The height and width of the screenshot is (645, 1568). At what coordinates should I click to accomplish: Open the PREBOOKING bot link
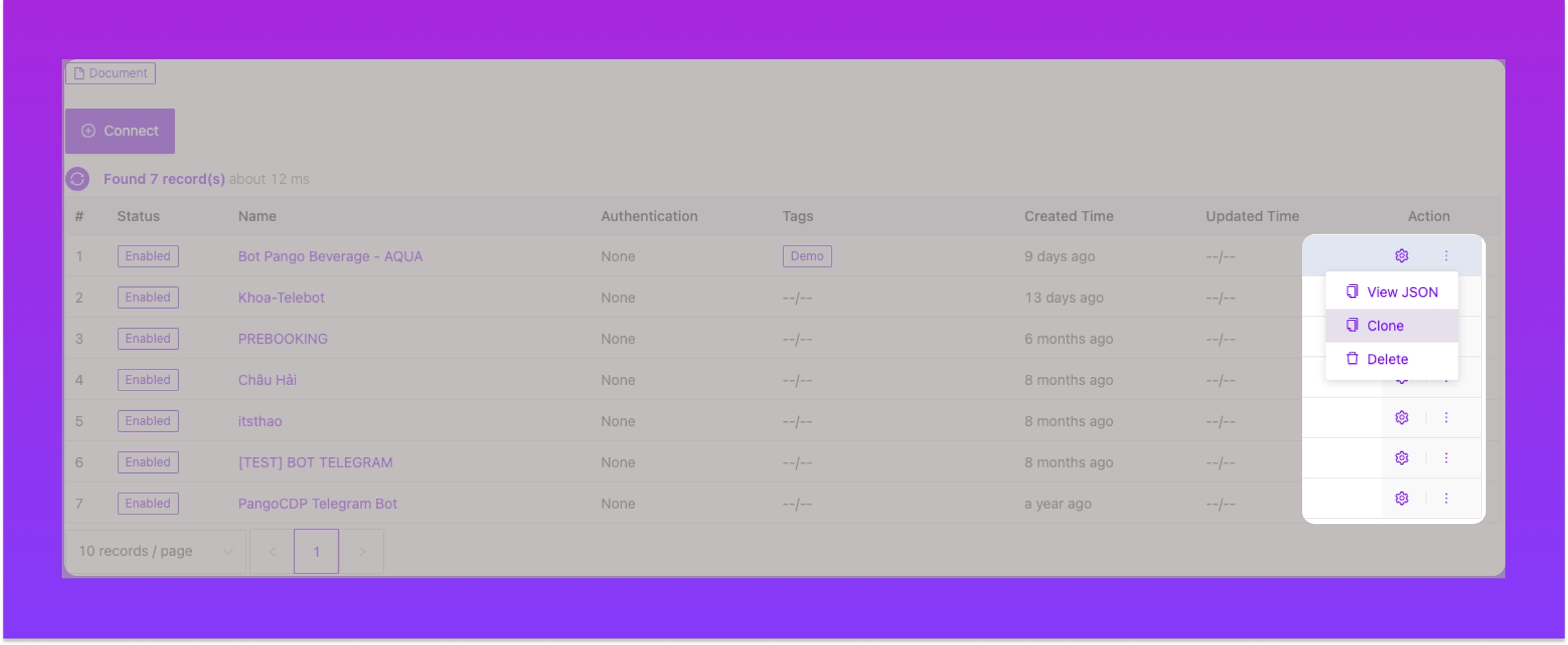point(282,339)
